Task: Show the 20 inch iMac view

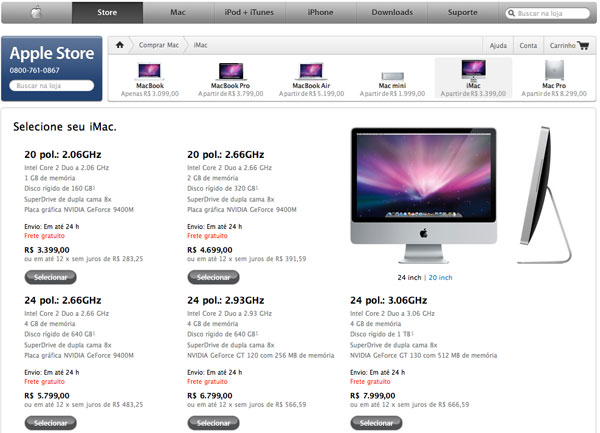Action: pyautogui.click(x=440, y=277)
